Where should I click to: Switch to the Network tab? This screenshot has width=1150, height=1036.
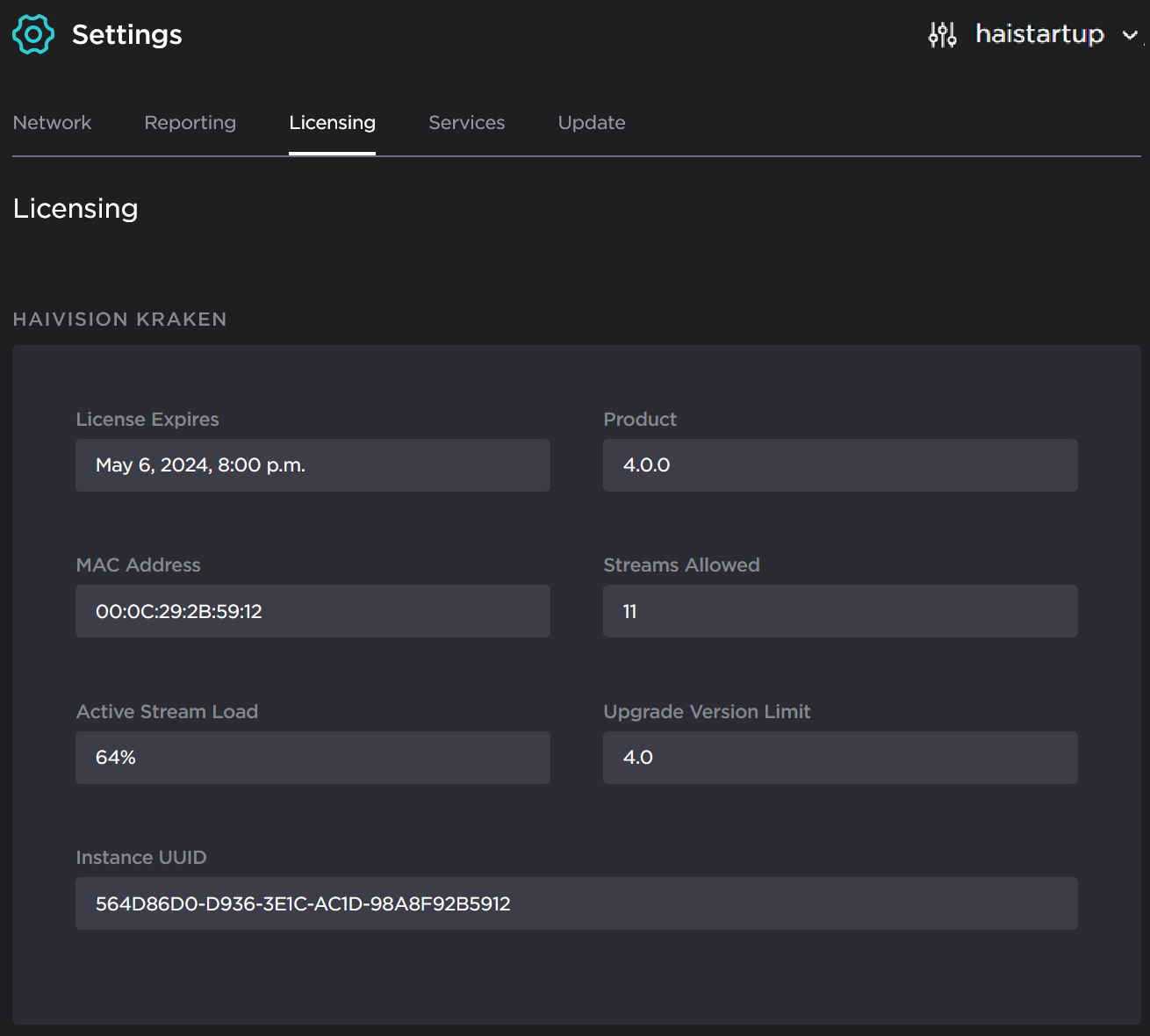pyautogui.click(x=52, y=123)
